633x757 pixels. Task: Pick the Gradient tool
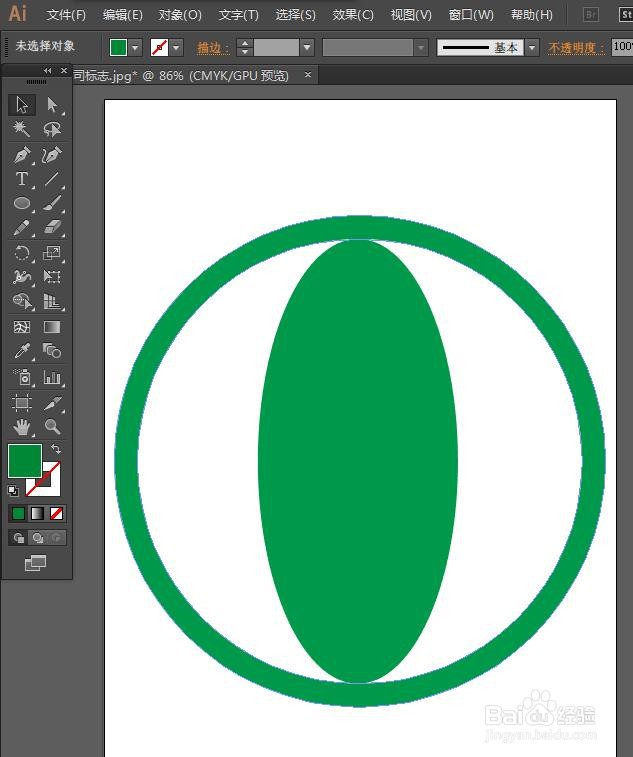click(52, 327)
